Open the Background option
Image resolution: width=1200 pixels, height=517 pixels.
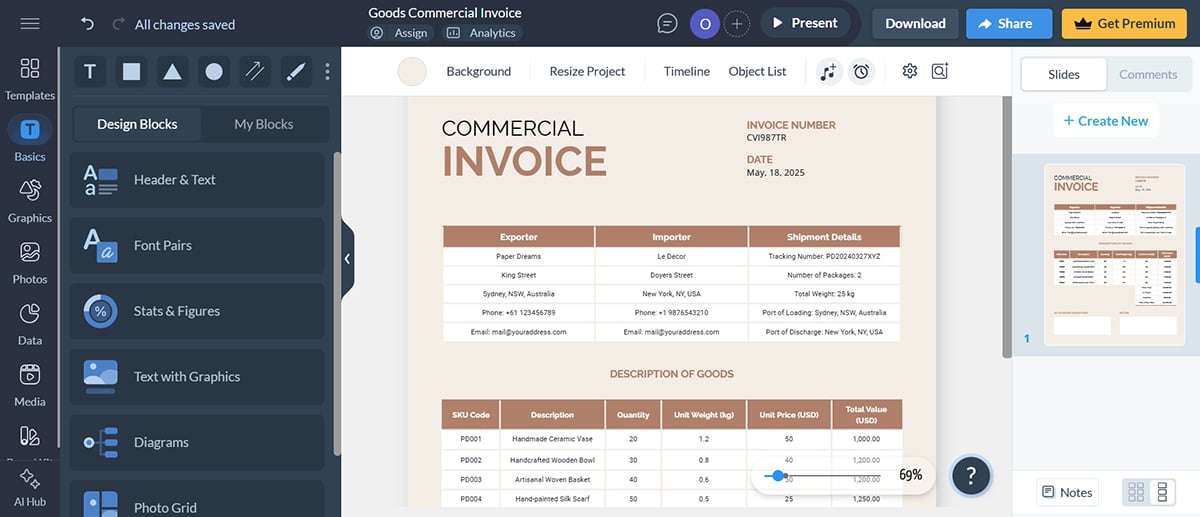tap(478, 71)
